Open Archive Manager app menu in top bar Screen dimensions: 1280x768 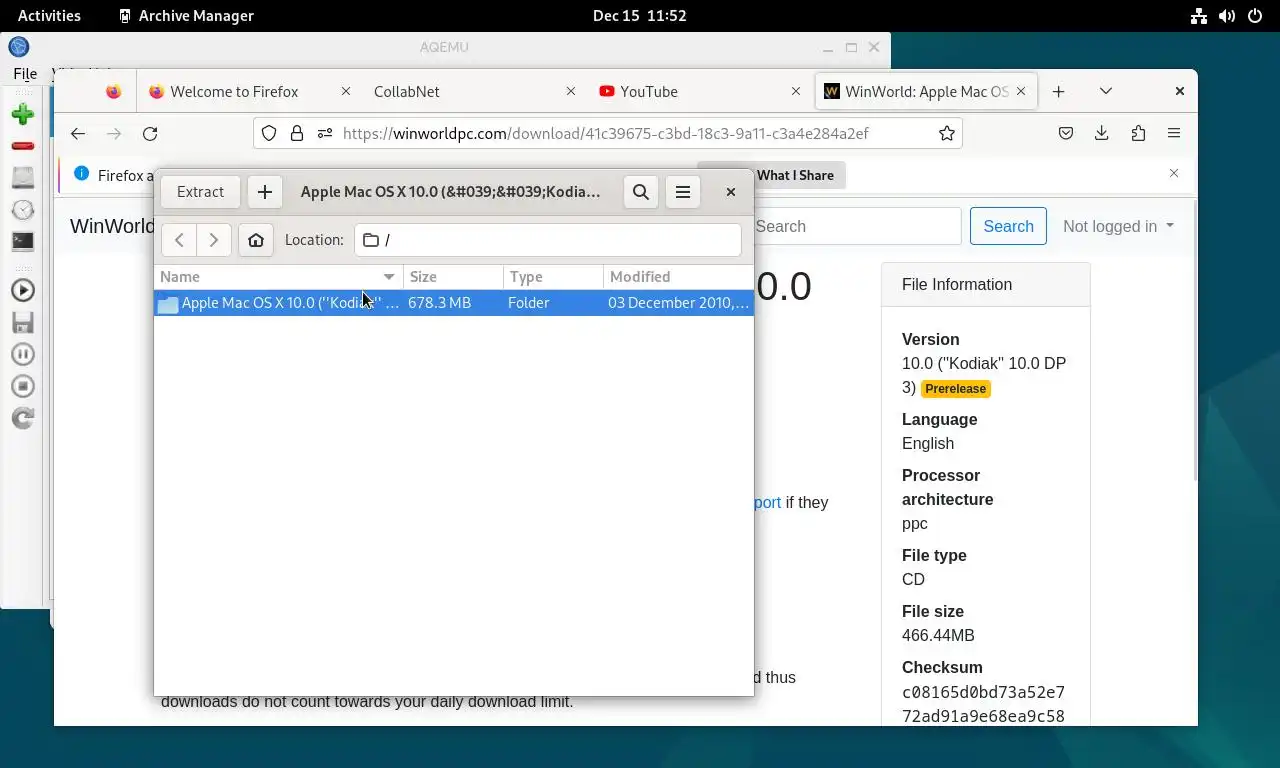pos(186,15)
